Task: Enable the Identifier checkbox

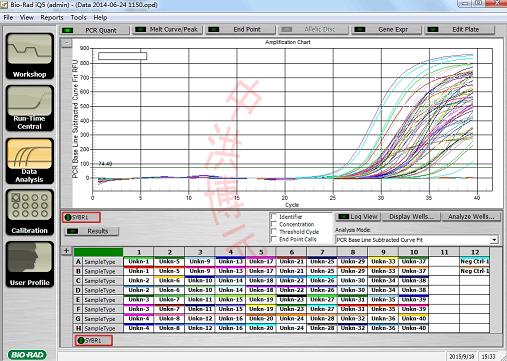Action: [274, 217]
